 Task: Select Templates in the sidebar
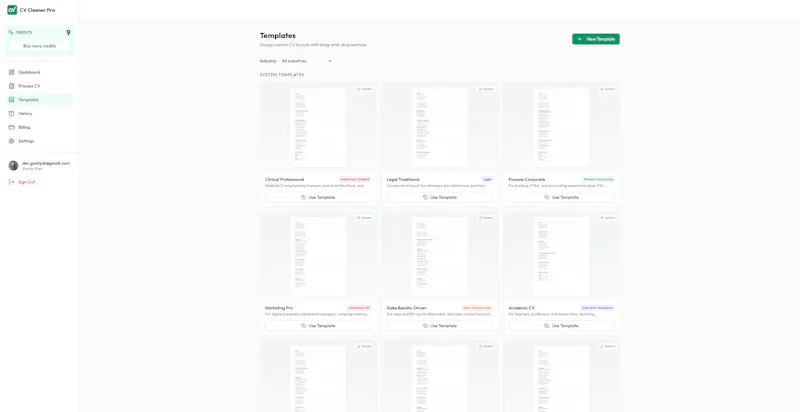39,100
